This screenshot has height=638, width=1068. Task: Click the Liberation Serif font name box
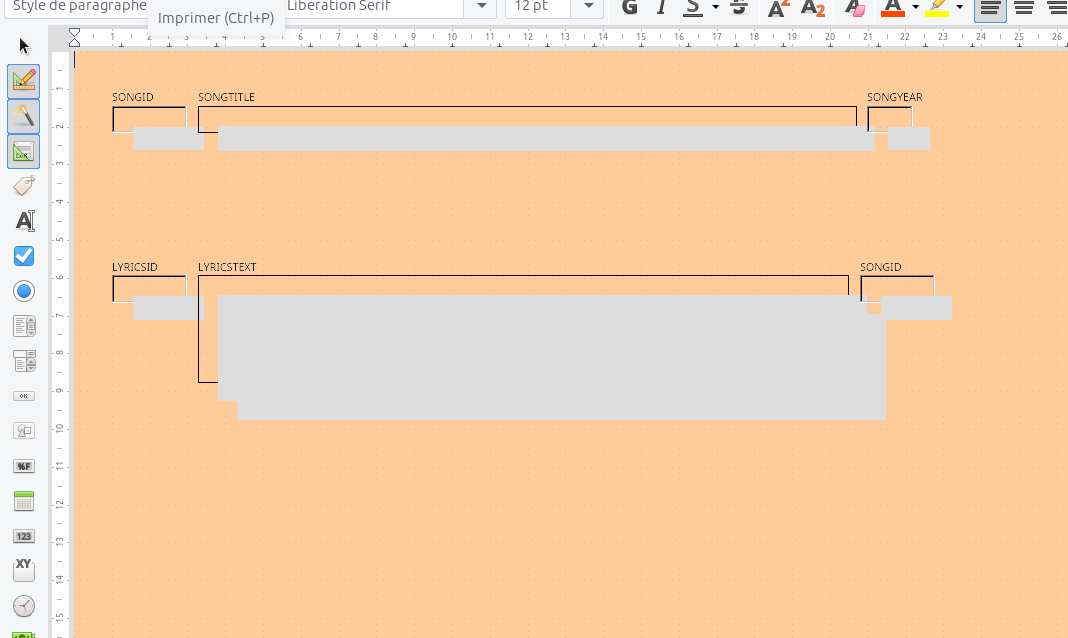373,6
